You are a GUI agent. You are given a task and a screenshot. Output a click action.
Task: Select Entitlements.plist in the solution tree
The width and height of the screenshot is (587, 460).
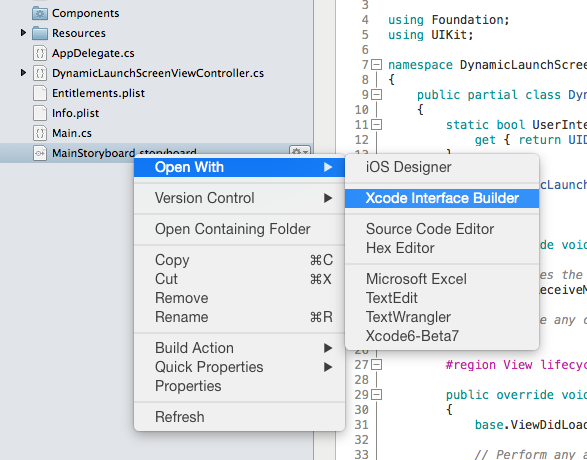point(98,93)
